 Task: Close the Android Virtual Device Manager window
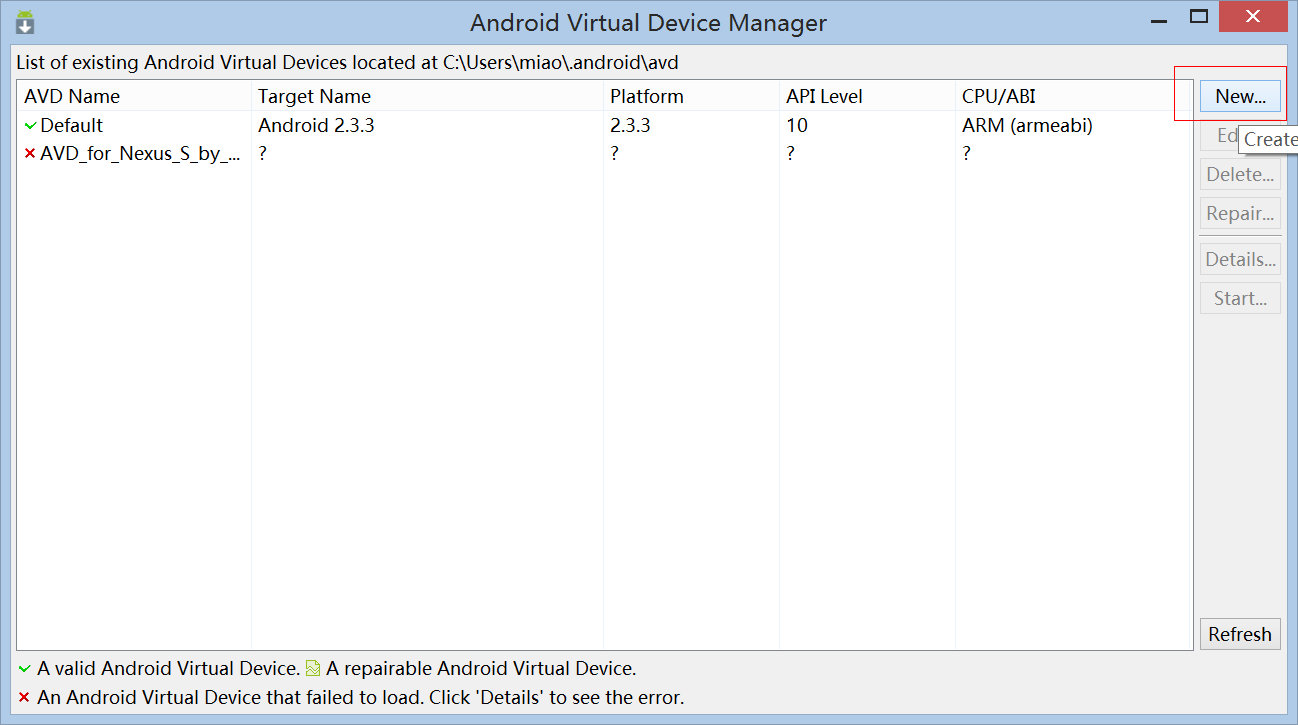(1254, 17)
